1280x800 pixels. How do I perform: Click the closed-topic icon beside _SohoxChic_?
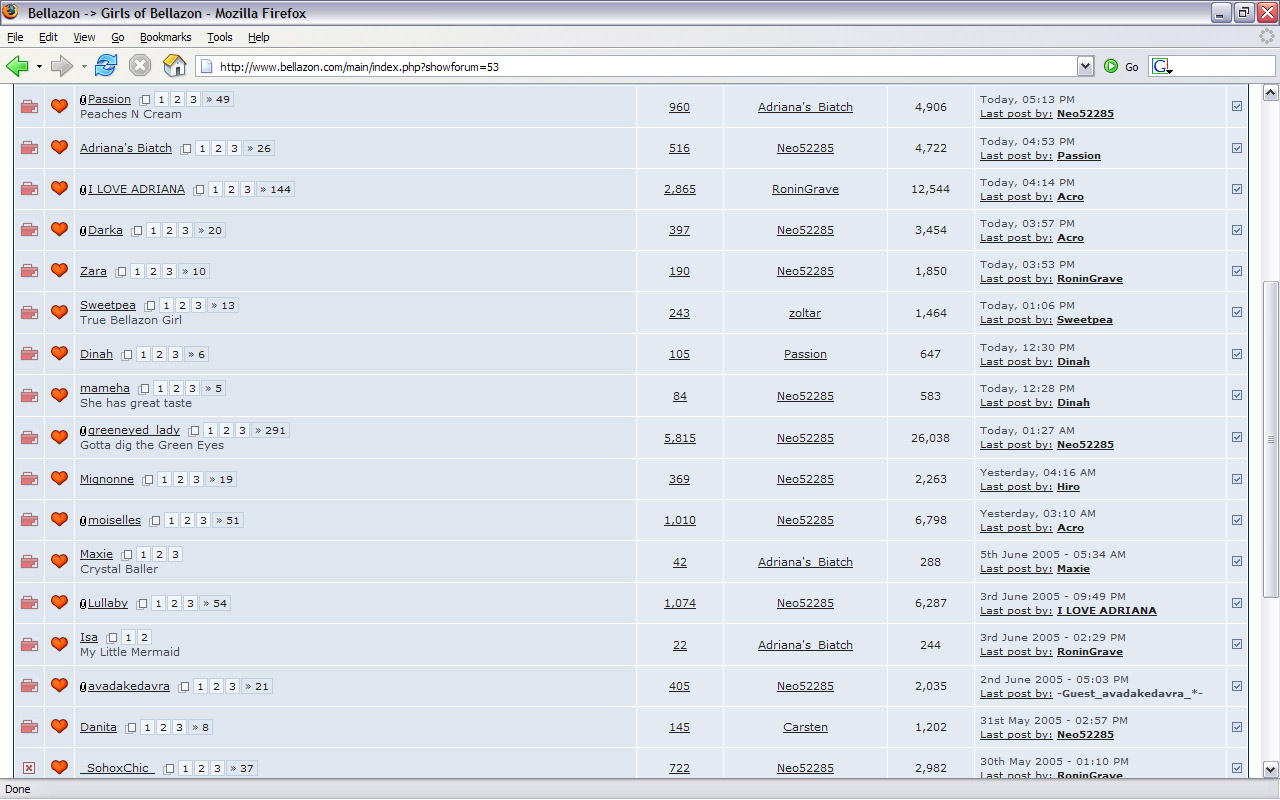click(x=29, y=768)
